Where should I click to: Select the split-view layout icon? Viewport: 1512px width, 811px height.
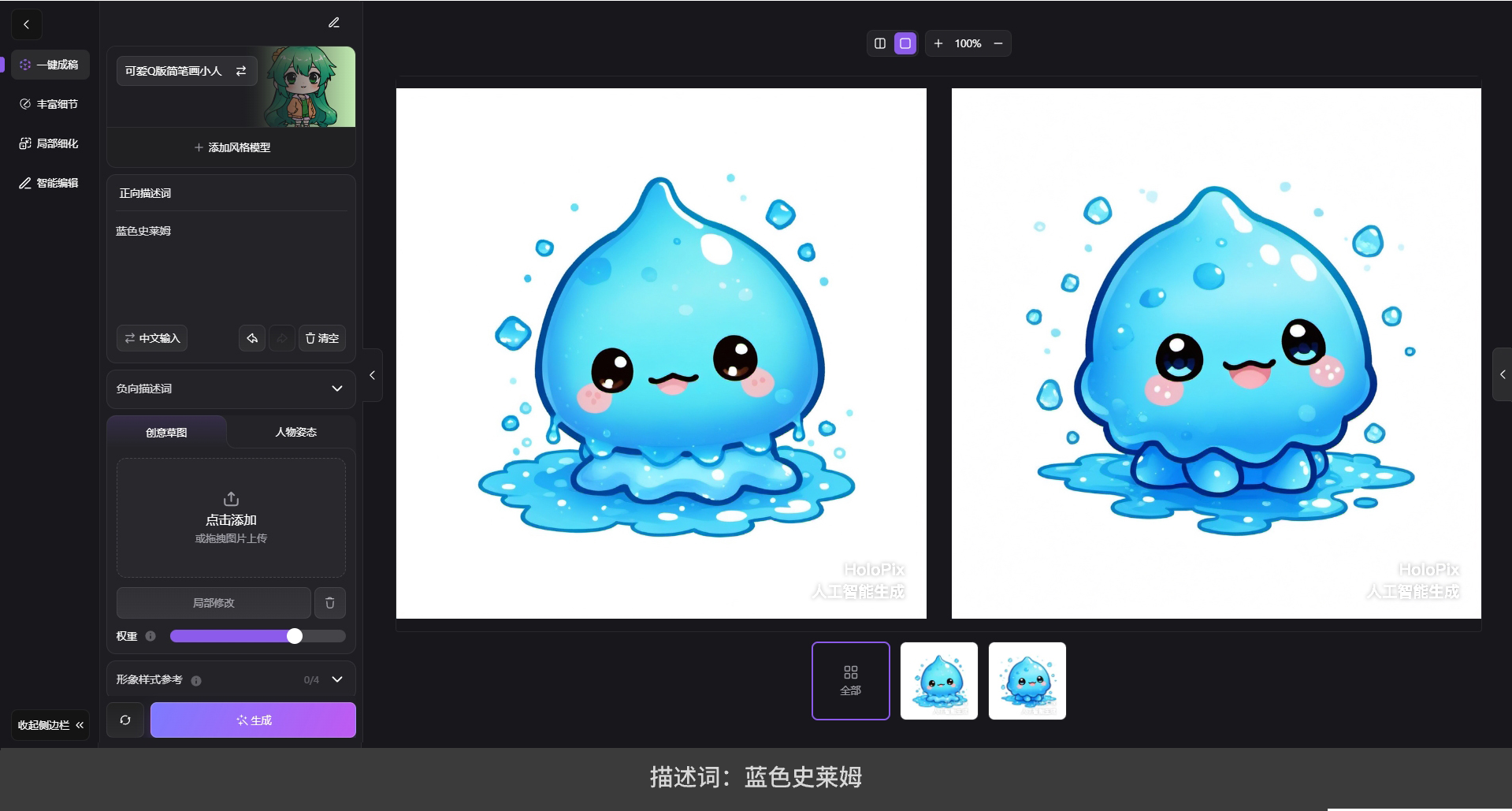tap(880, 43)
